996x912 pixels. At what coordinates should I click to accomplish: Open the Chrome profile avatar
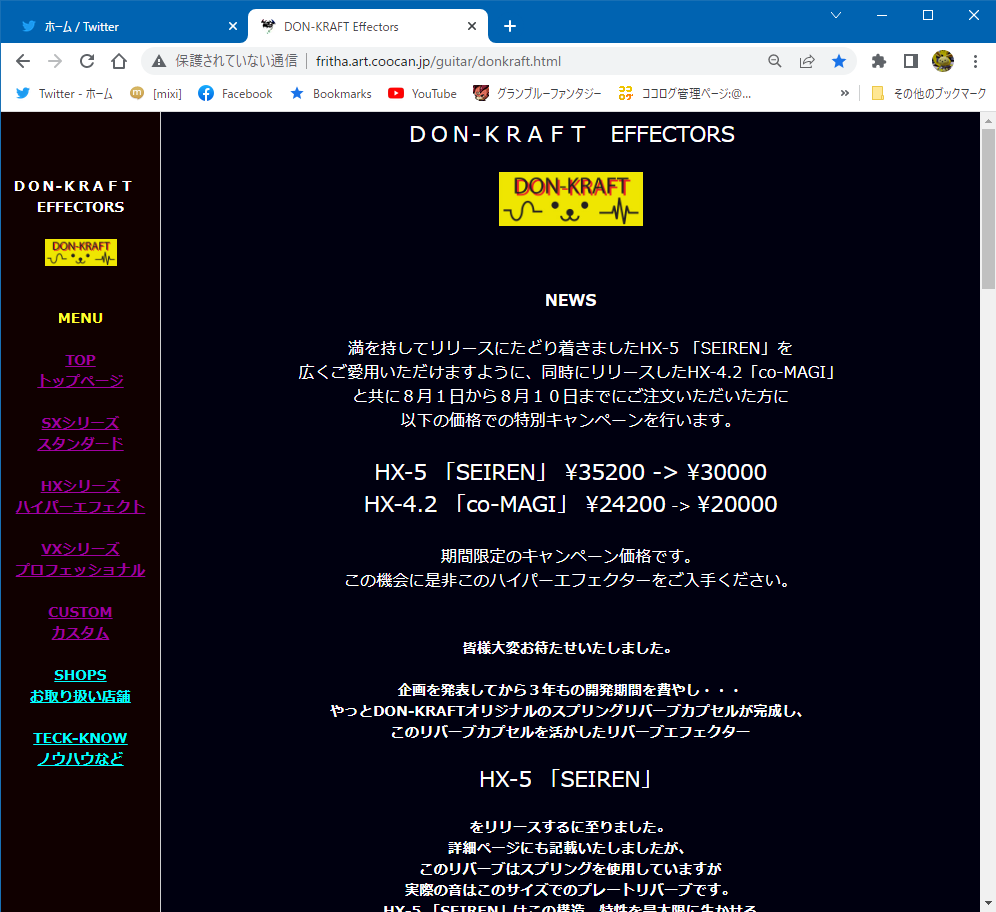(x=943, y=61)
